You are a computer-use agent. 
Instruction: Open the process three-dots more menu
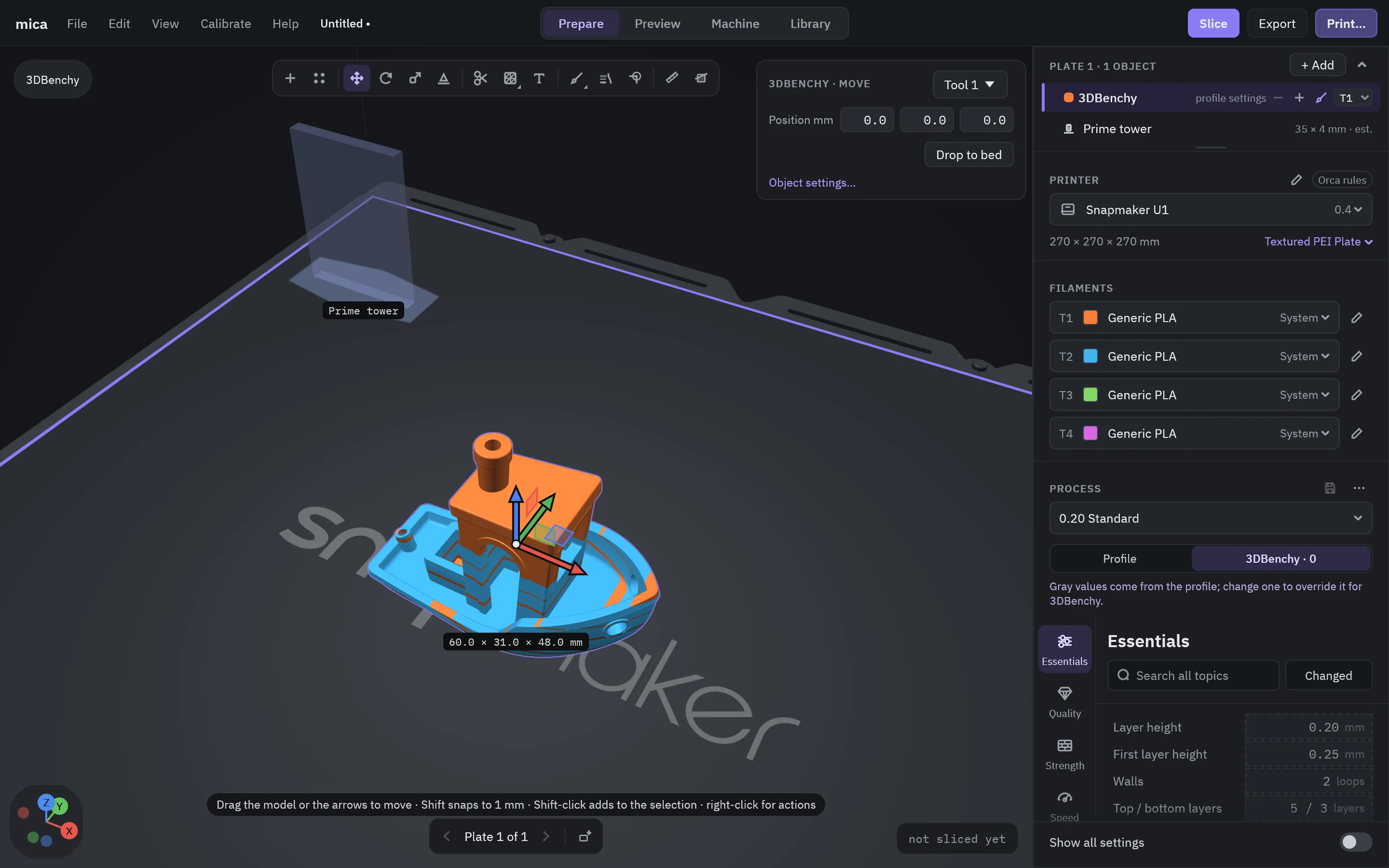click(x=1359, y=488)
